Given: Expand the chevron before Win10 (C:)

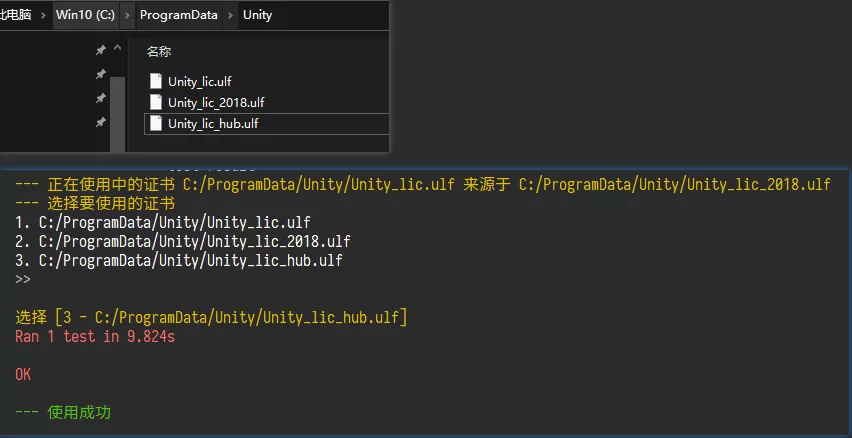Looking at the screenshot, I should point(43,15).
